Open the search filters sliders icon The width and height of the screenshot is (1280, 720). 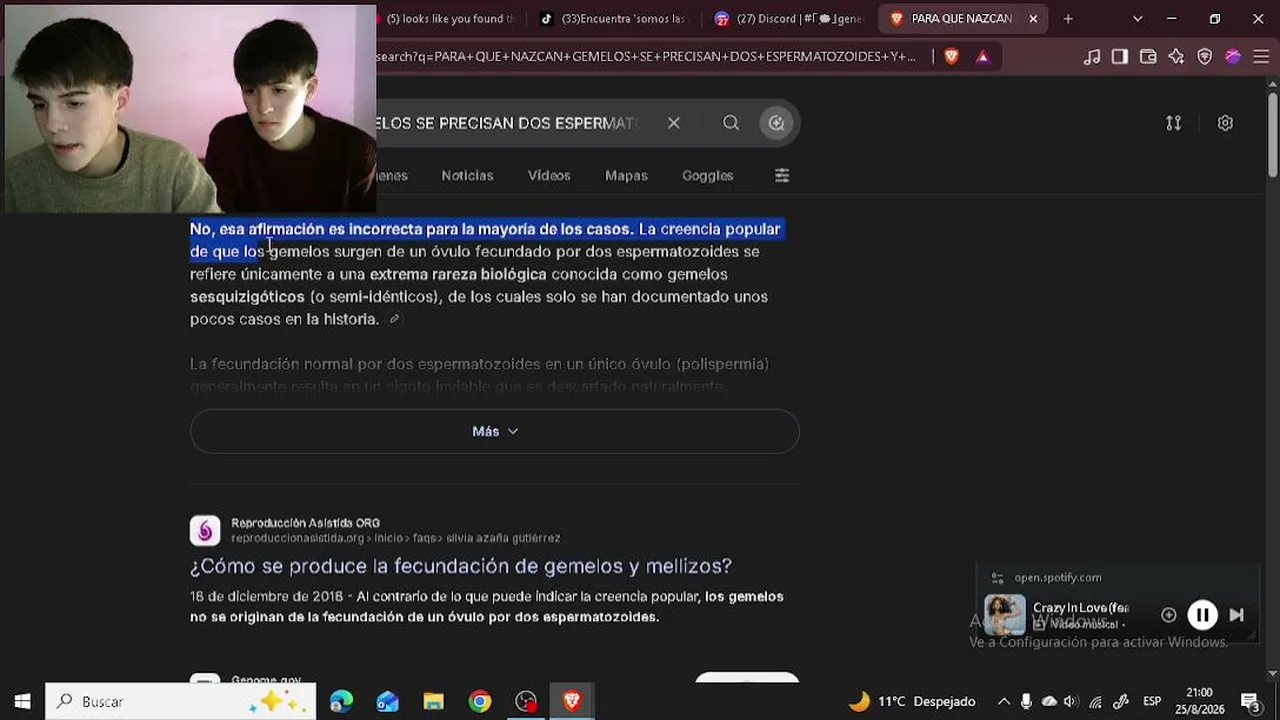tap(782, 175)
